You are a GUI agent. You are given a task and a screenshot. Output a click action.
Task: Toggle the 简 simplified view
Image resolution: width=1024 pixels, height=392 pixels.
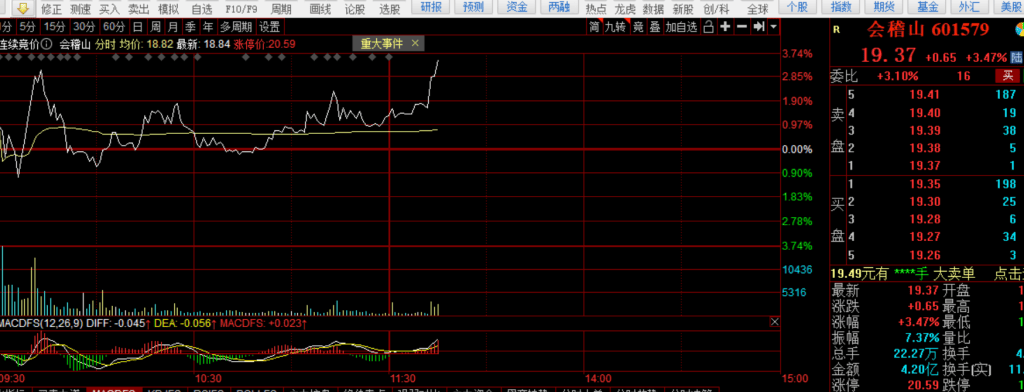pos(594,27)
